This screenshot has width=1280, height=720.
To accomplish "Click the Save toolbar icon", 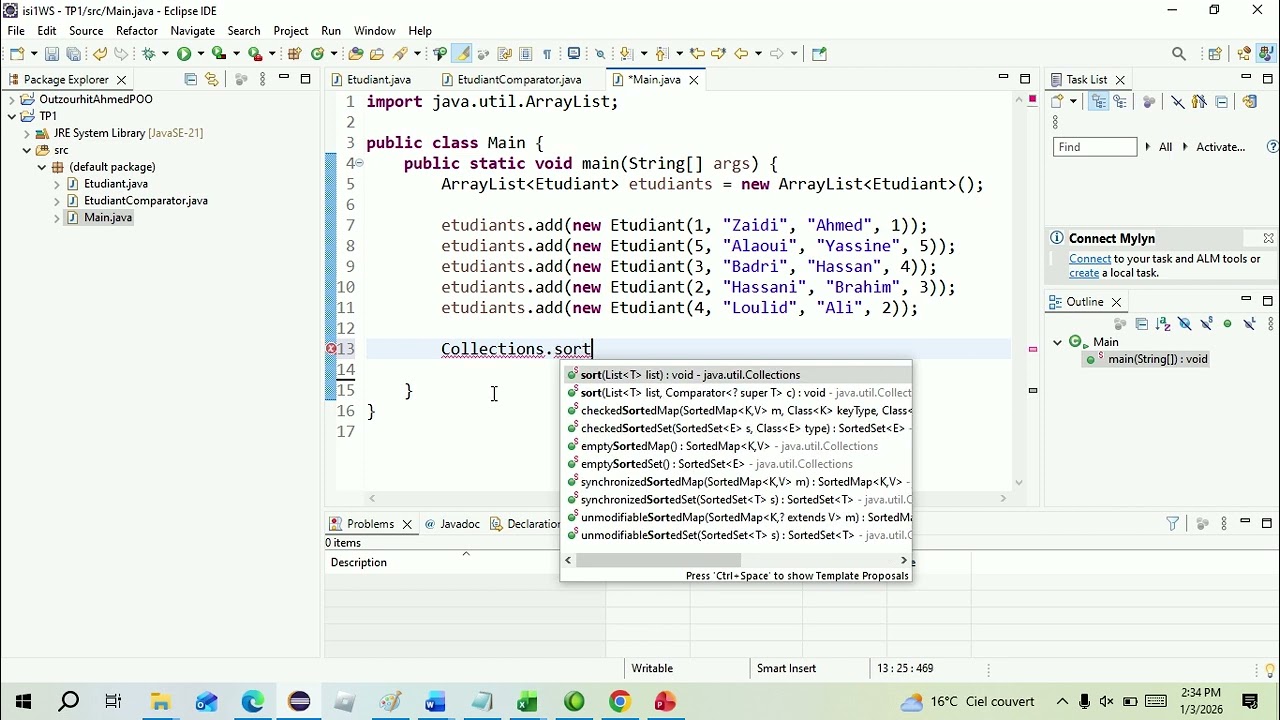I will pos(52,54).
